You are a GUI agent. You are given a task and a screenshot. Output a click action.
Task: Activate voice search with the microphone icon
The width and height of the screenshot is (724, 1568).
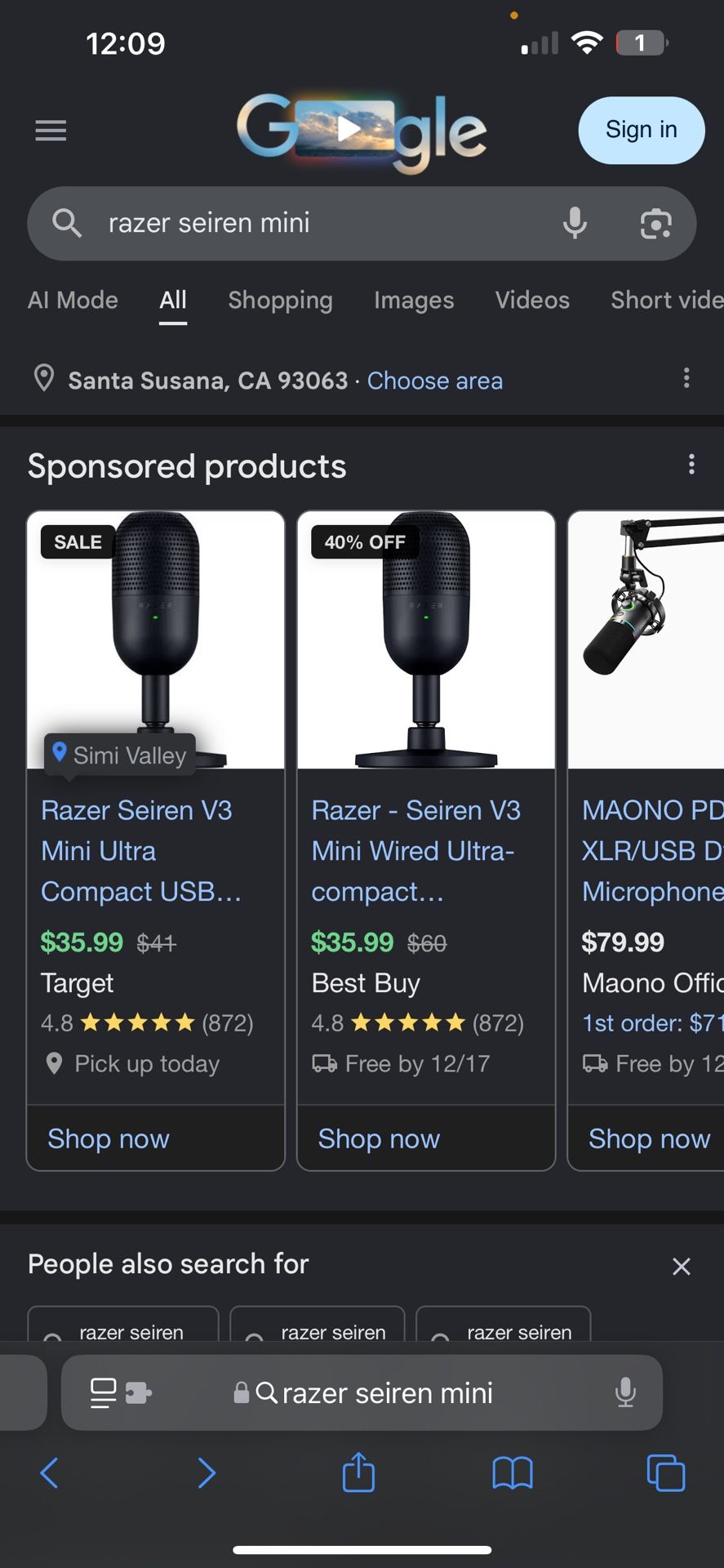(575, 223)
